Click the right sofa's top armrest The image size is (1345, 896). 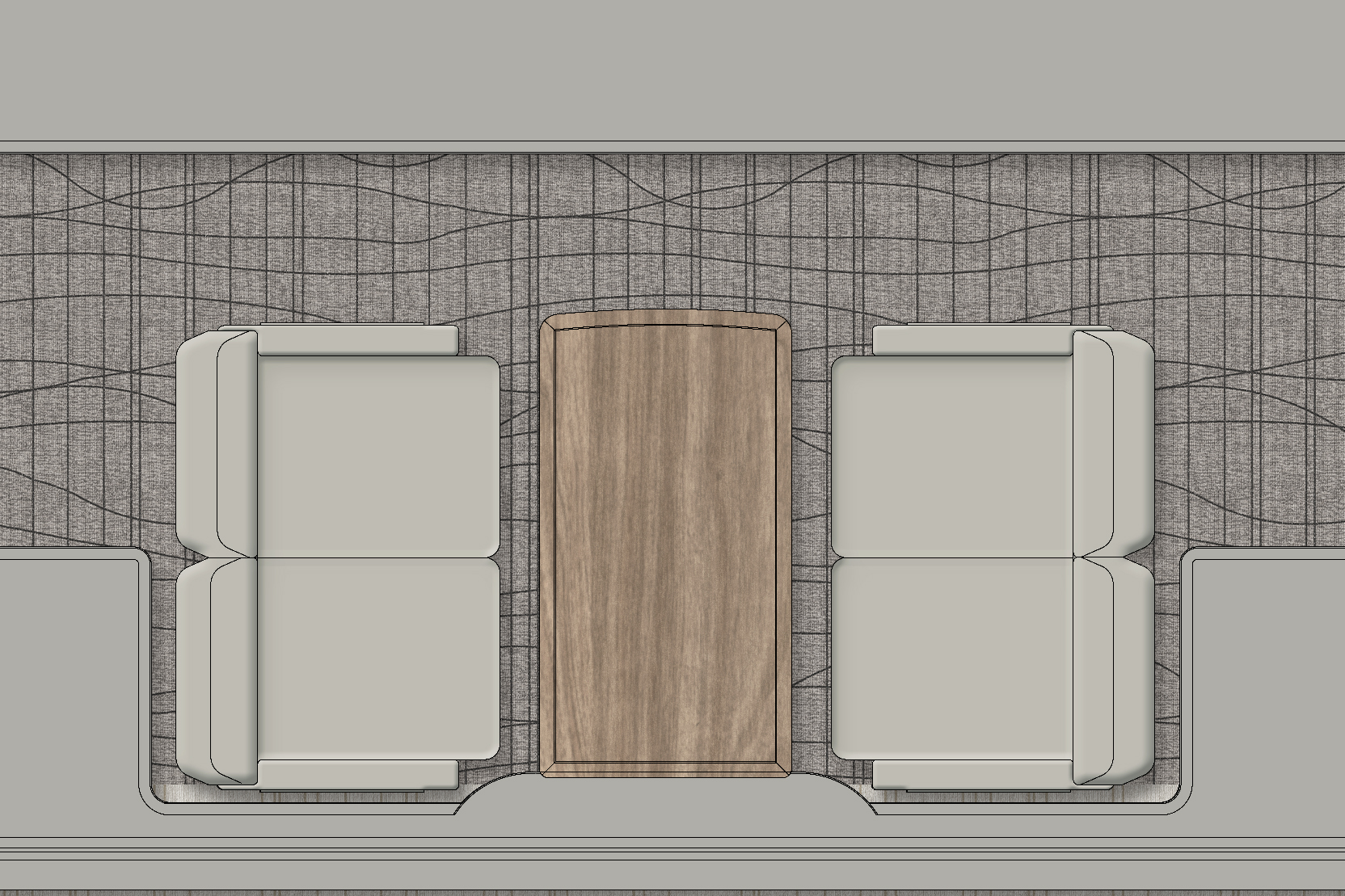click(x=974, y=340)
